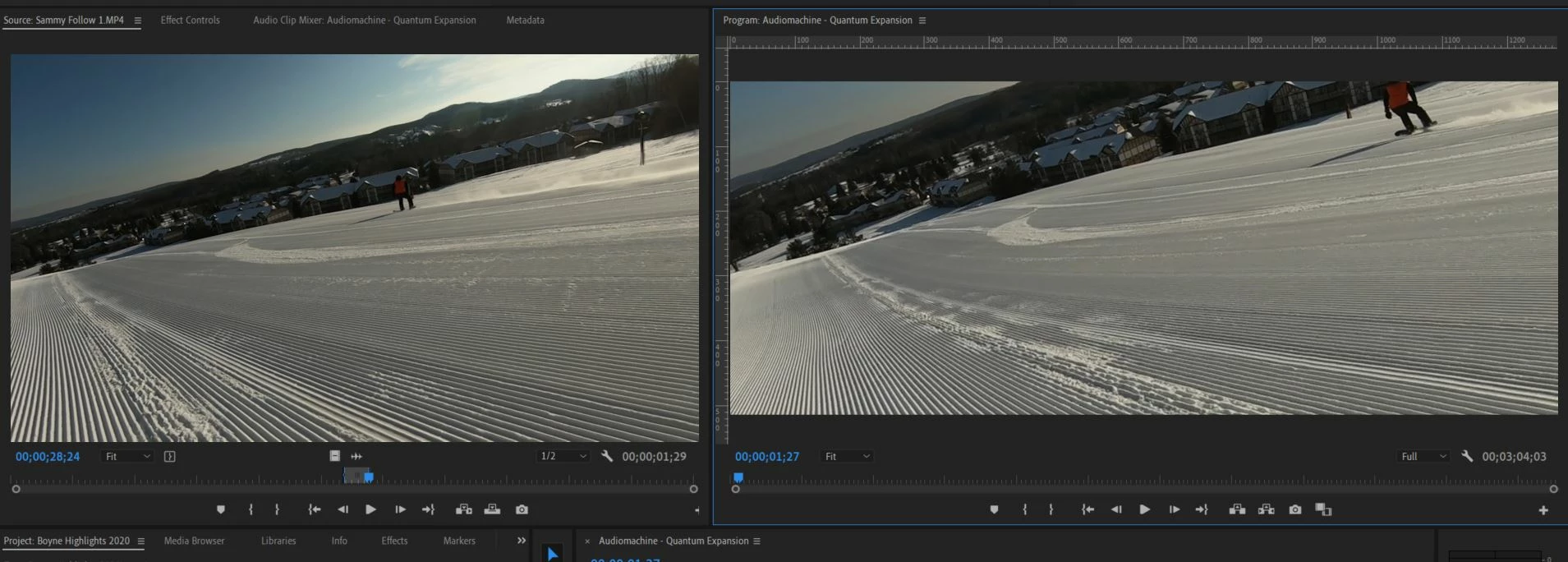Go to Out point in Program monitor
Viewport: 1568px width, 562px height.
pos(1202,509)
